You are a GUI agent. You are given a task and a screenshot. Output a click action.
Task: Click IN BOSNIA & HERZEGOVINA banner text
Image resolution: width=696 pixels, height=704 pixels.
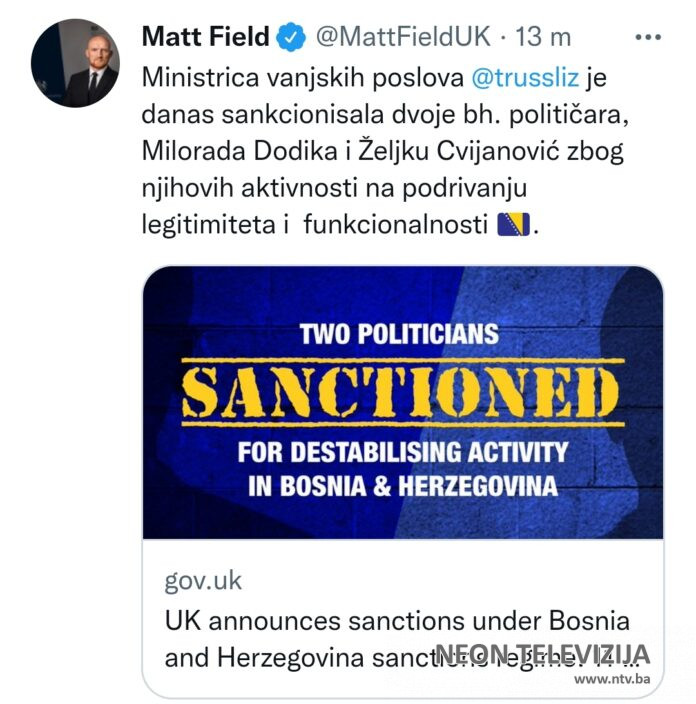(x=402, y=488)
